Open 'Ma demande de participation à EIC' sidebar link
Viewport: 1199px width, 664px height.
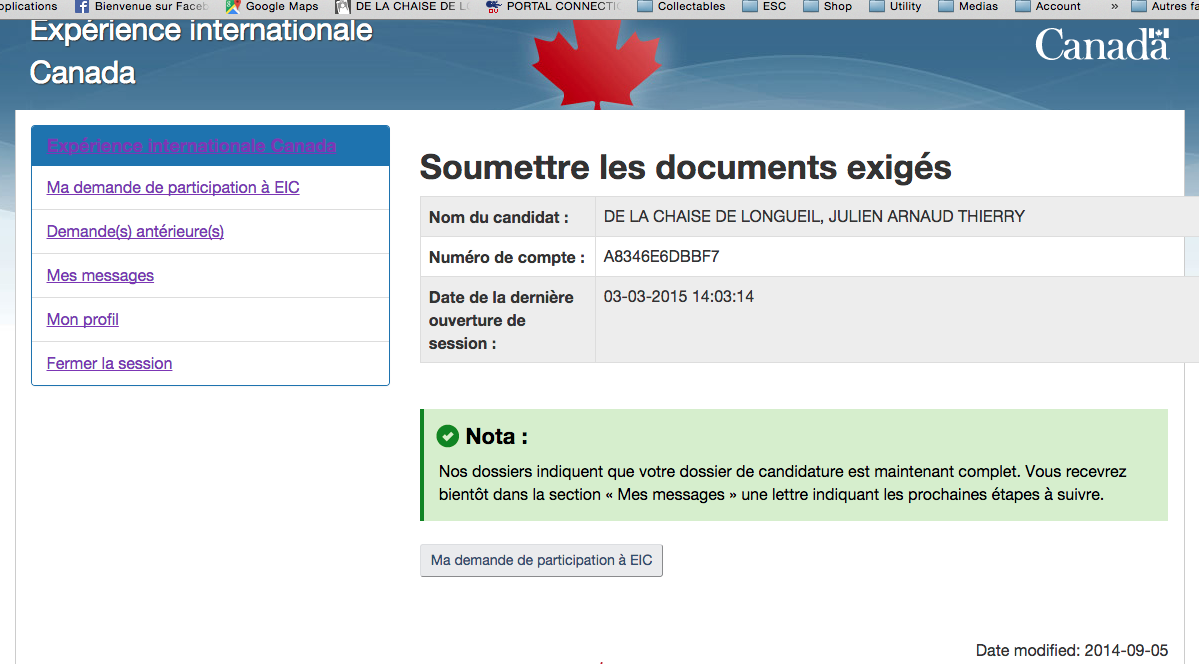[173, 188]
